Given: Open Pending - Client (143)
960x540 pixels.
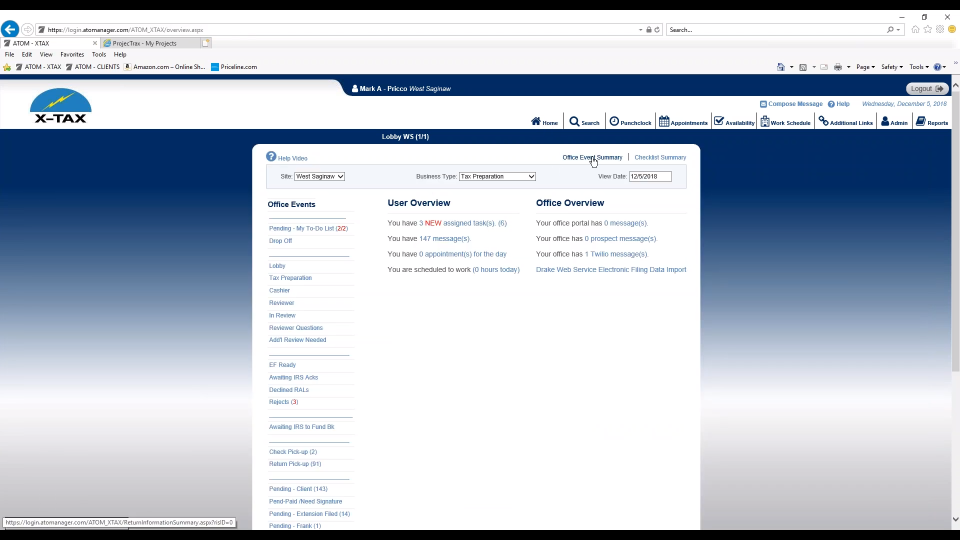Looking at the screenshot, I should 298,489.
